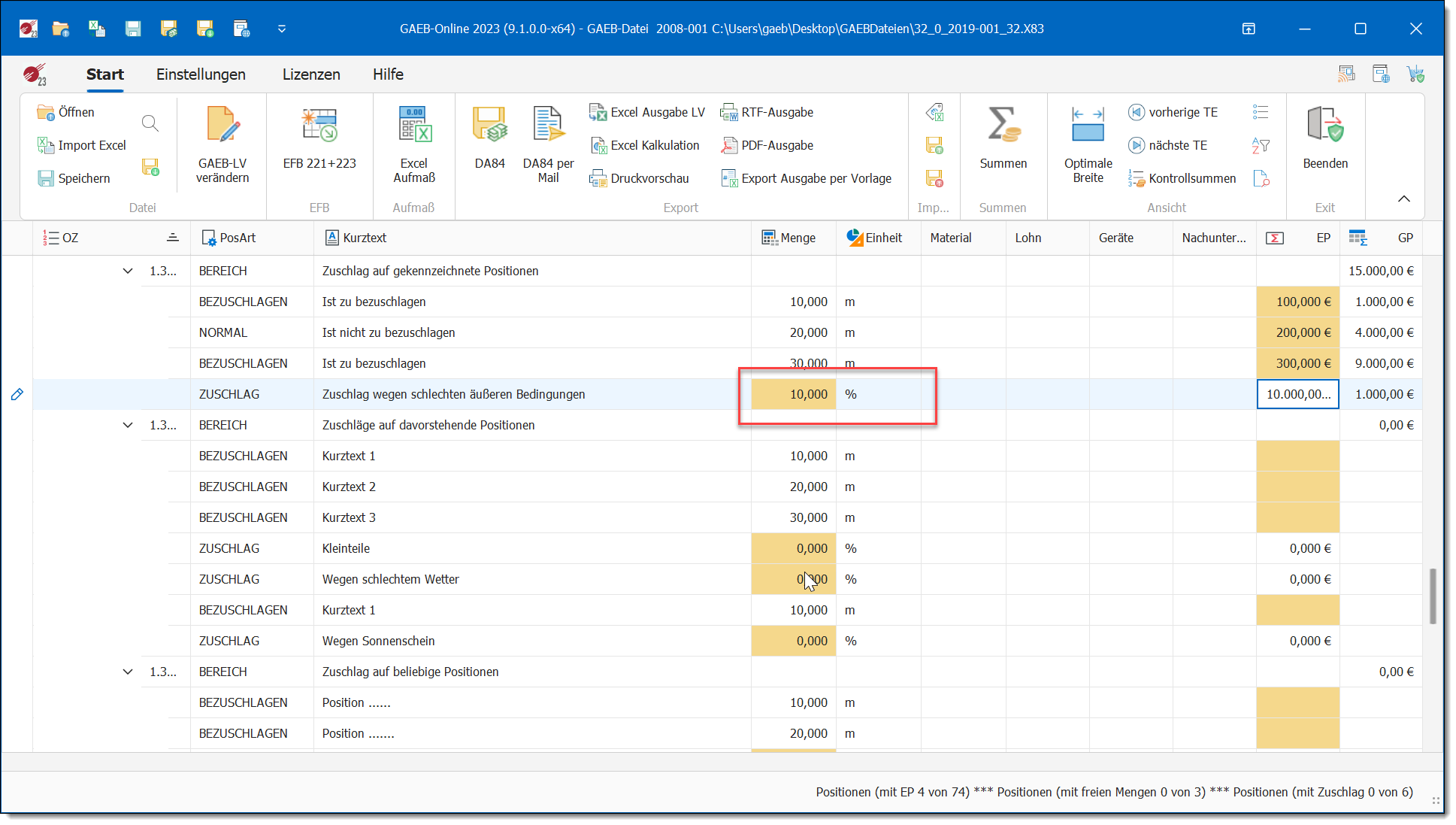This screenshot has width=1456, height=825.
Task: Open quick access toolbar customization dropdown
Action: pos(282,29)
